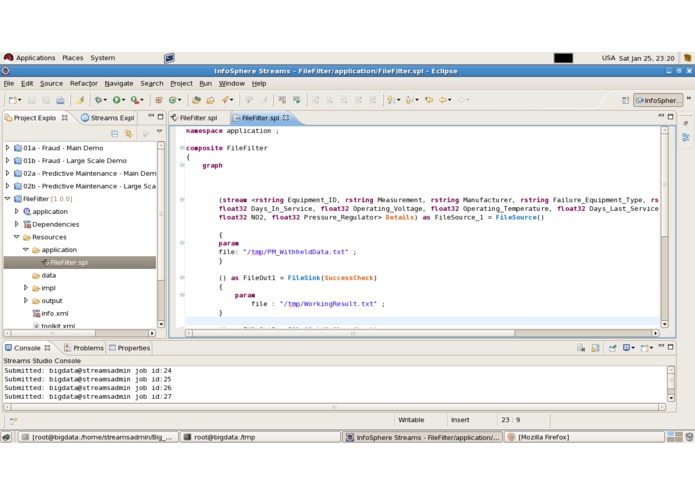Screen dimensions: 695x494
Task: Click the External Tools run icon
Action: coord(134,100)
